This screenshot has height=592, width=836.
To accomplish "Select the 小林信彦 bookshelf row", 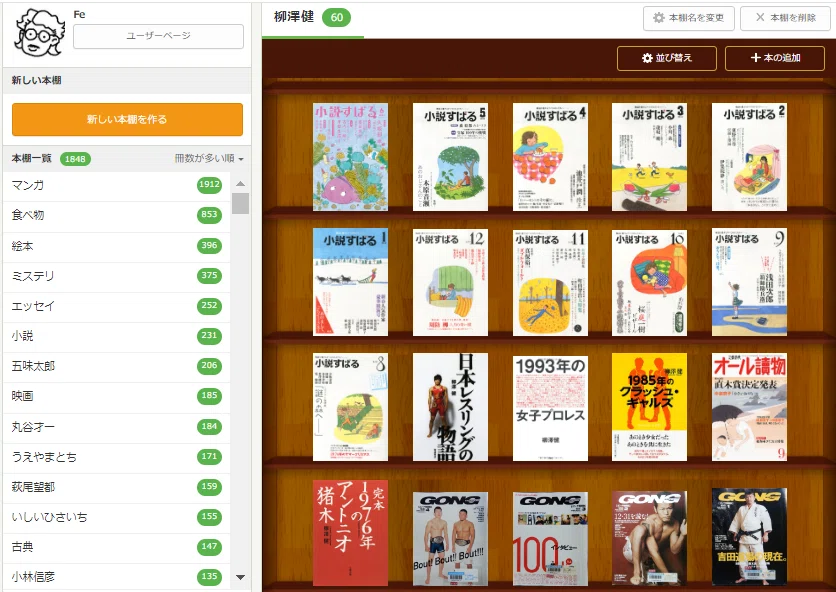I will point(117,577).
